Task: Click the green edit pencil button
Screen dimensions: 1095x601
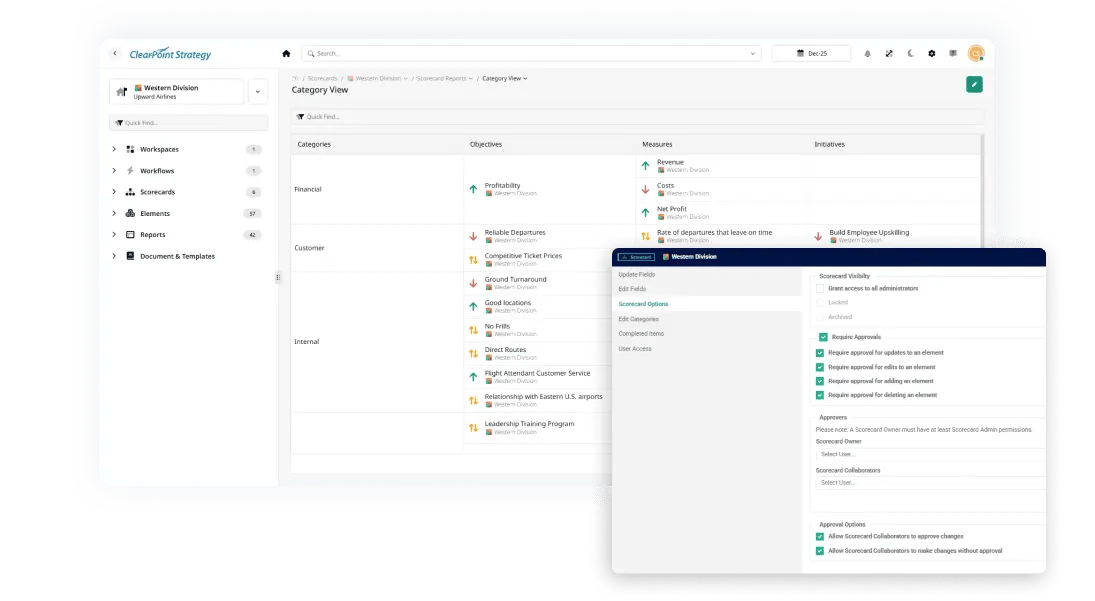Action: click(x=974, y=84)
